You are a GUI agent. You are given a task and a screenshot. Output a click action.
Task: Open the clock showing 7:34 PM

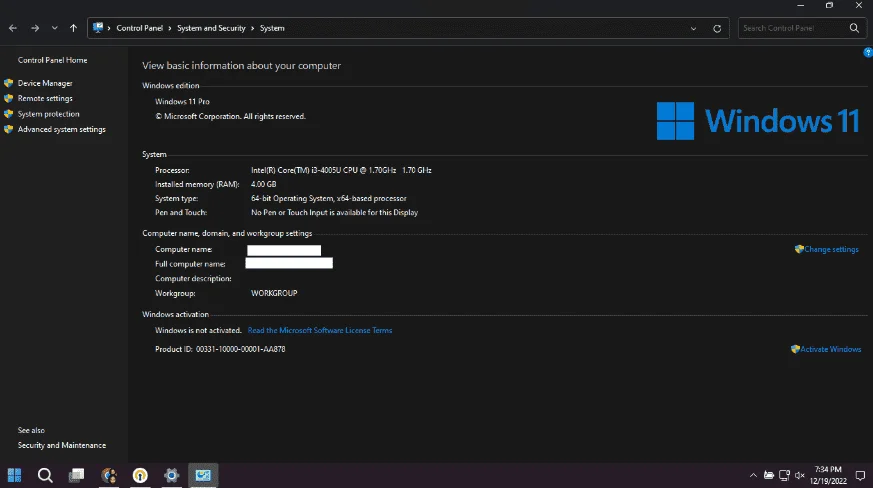(x=828, y=475)
